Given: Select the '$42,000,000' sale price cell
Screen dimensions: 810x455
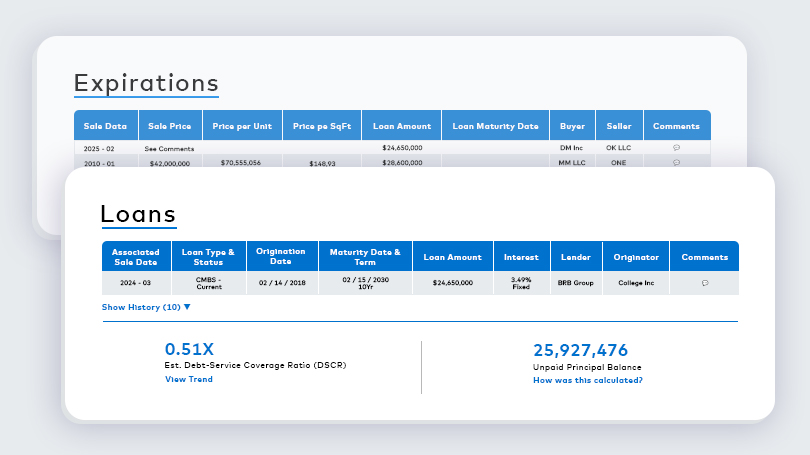Looking at the screenshot, I should [170, 162].
